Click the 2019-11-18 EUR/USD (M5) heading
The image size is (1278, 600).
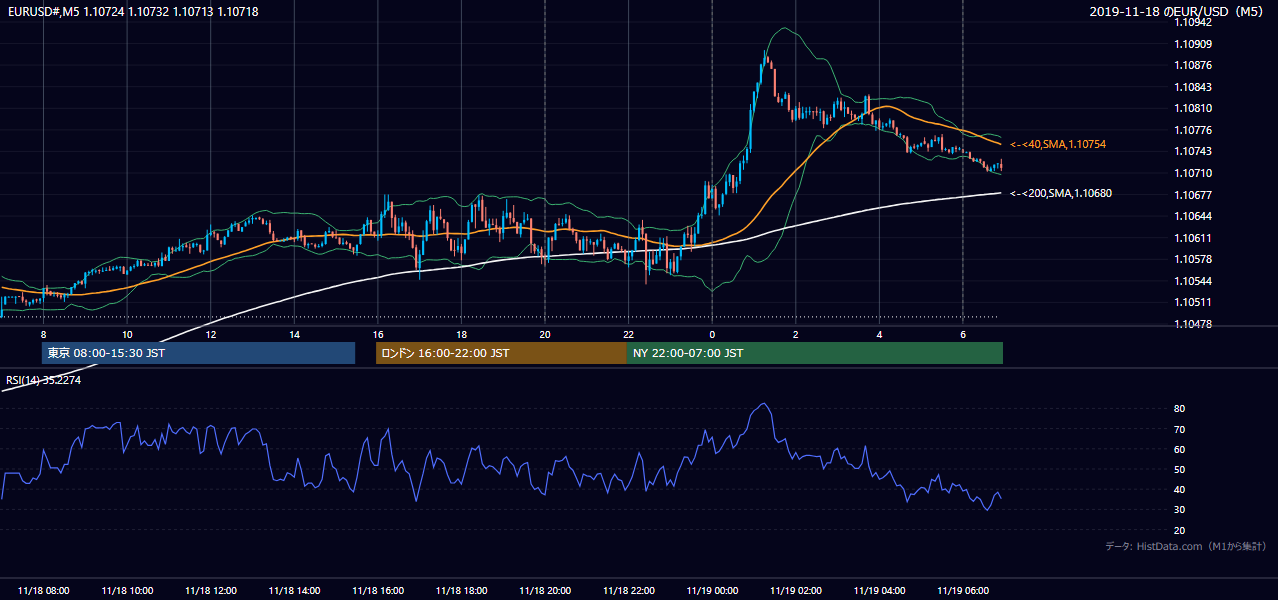coord(1178,12)
